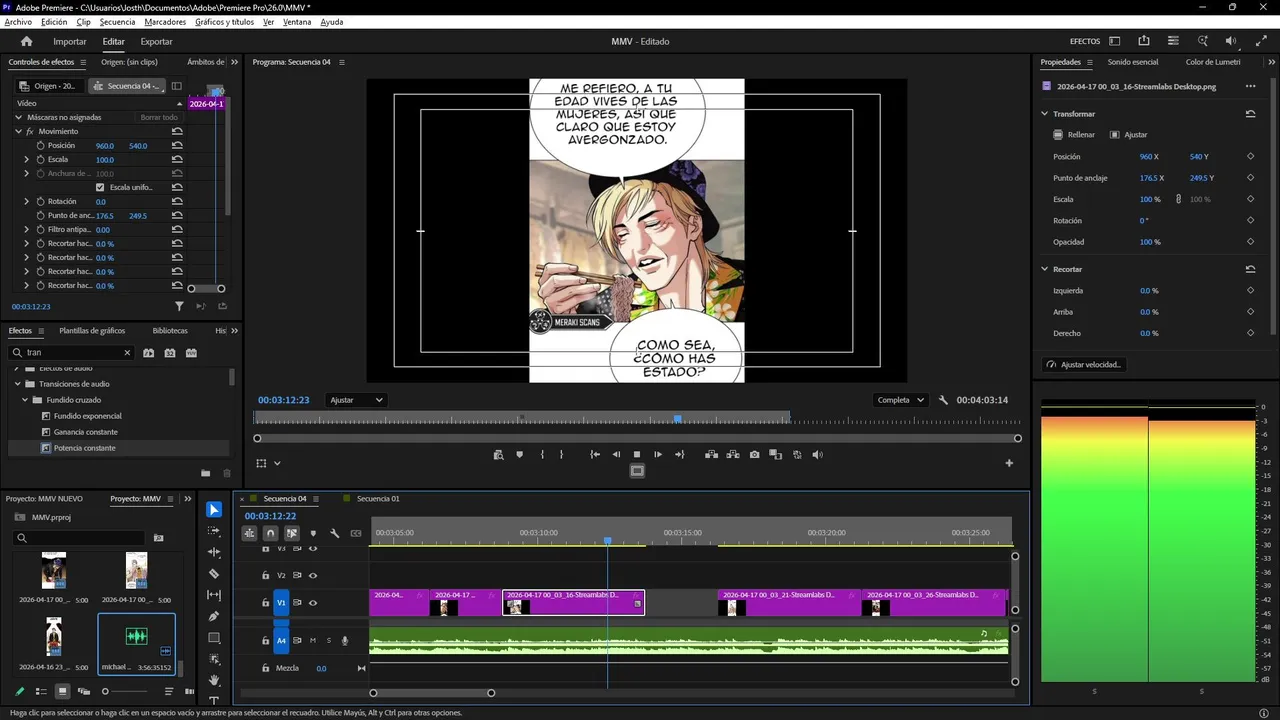Click the Rellenar button in Transformar

pyautogui.click(x=1074, y=135)
